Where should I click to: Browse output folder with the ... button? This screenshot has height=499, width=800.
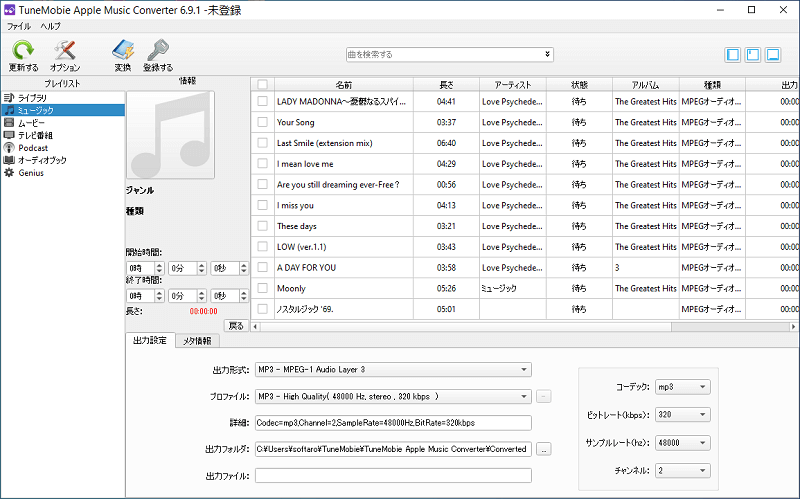pos(544,450)
